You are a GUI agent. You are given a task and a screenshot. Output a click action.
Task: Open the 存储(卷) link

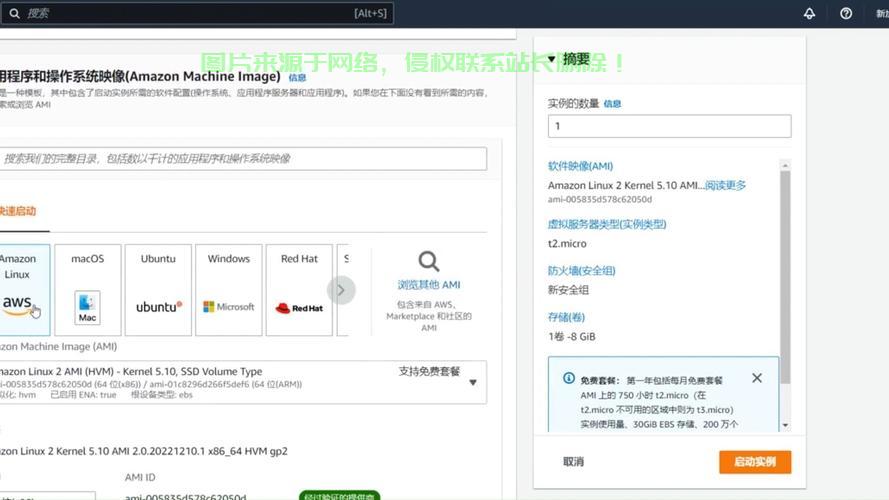coord(566,317)
